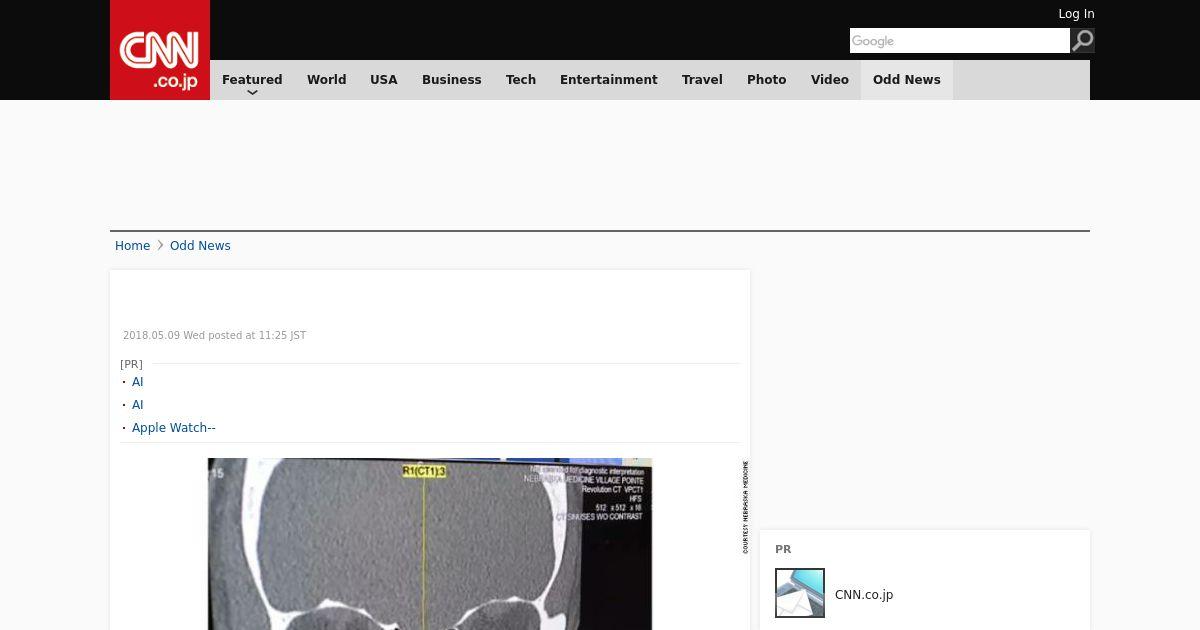Click the search magnifier icon

[1083, 40]
